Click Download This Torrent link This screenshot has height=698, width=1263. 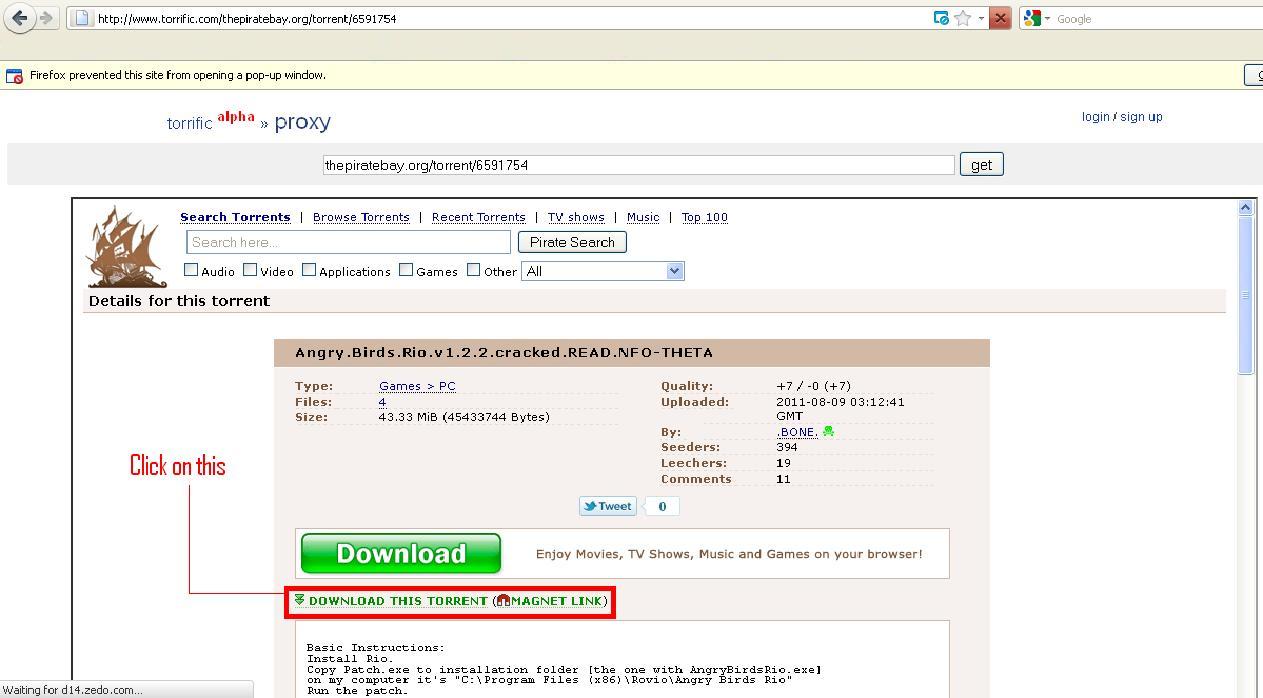(x=398, y=601)
